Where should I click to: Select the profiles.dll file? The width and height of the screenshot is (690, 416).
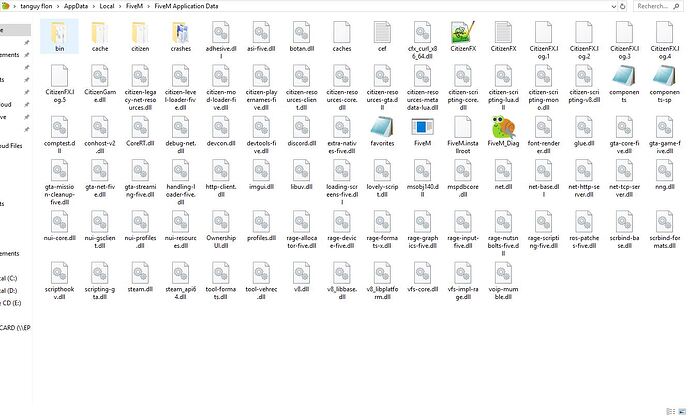[261, 226]
